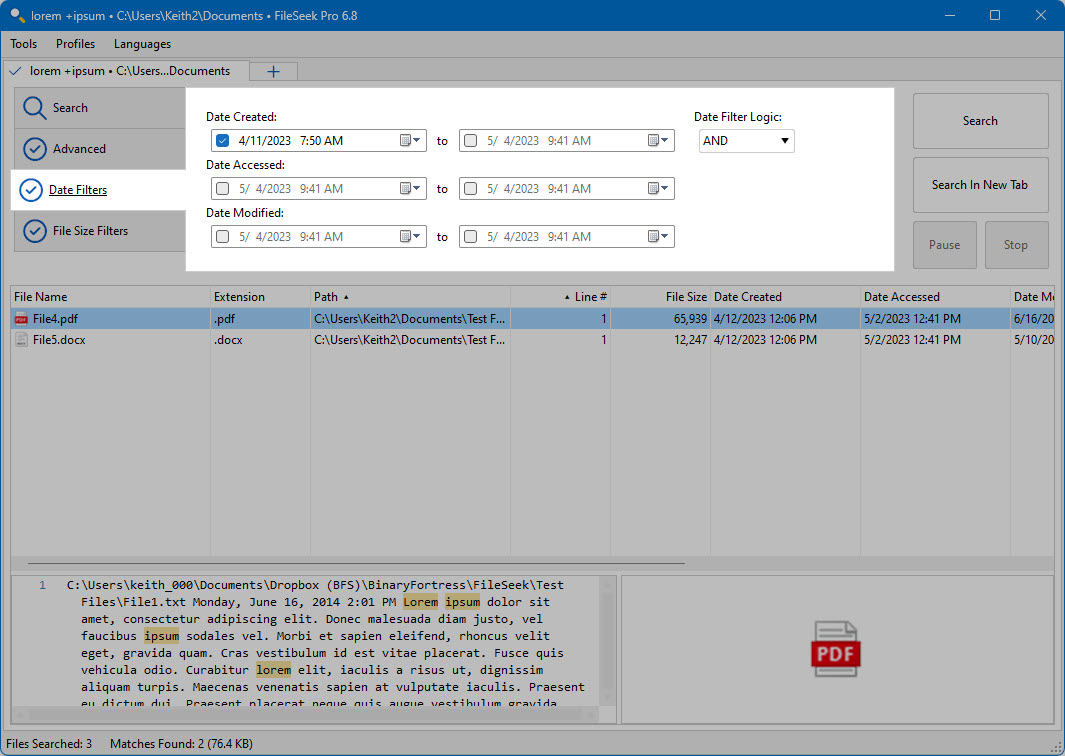Open the Tools menu

click(24, 43)
